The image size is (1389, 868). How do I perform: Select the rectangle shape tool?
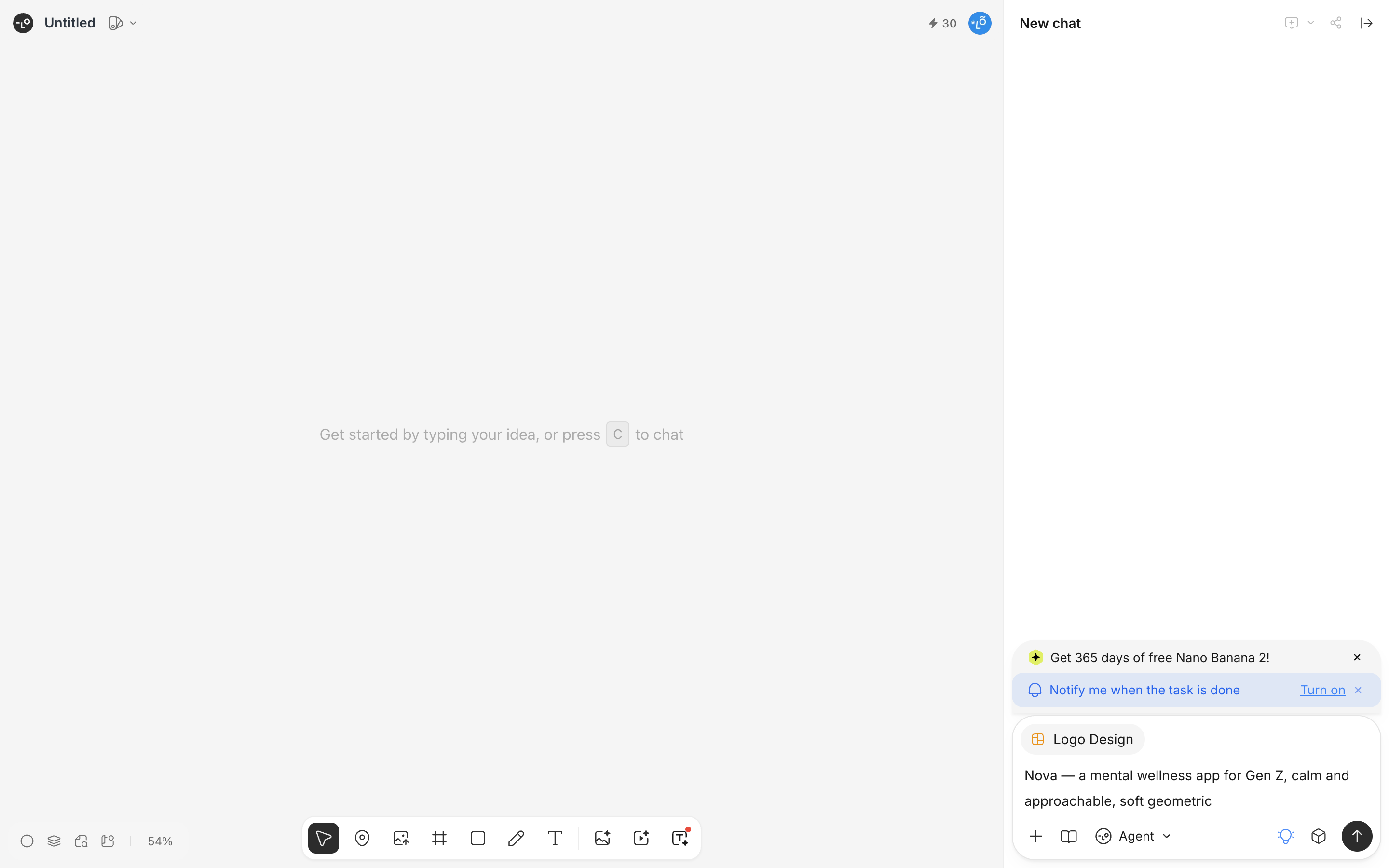[x=478, y=838]
